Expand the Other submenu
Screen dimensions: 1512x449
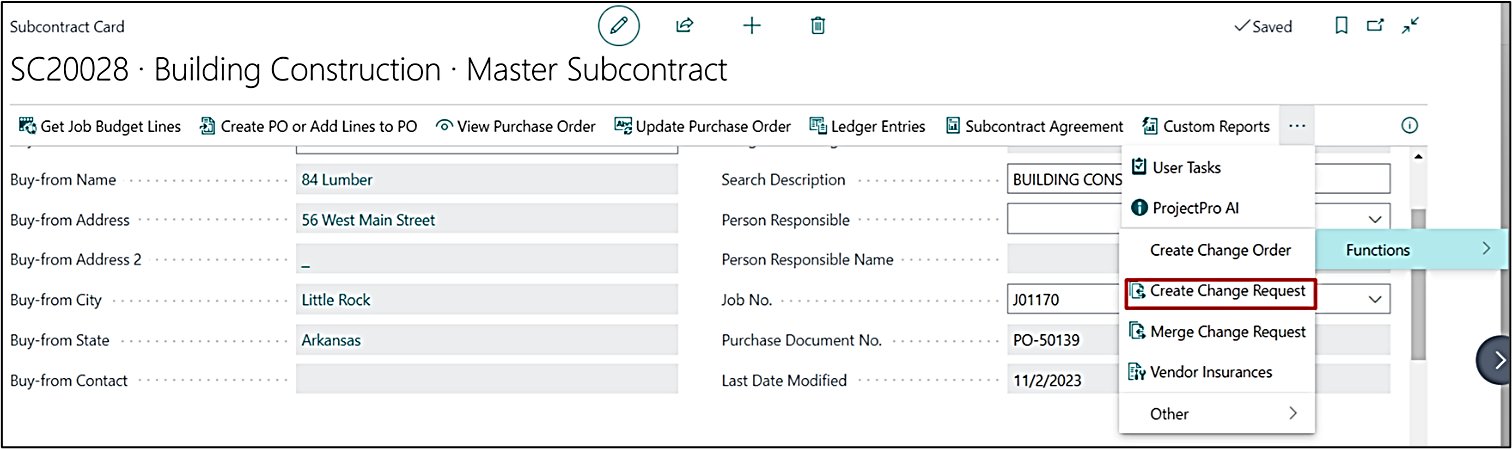click(1217, 414)
